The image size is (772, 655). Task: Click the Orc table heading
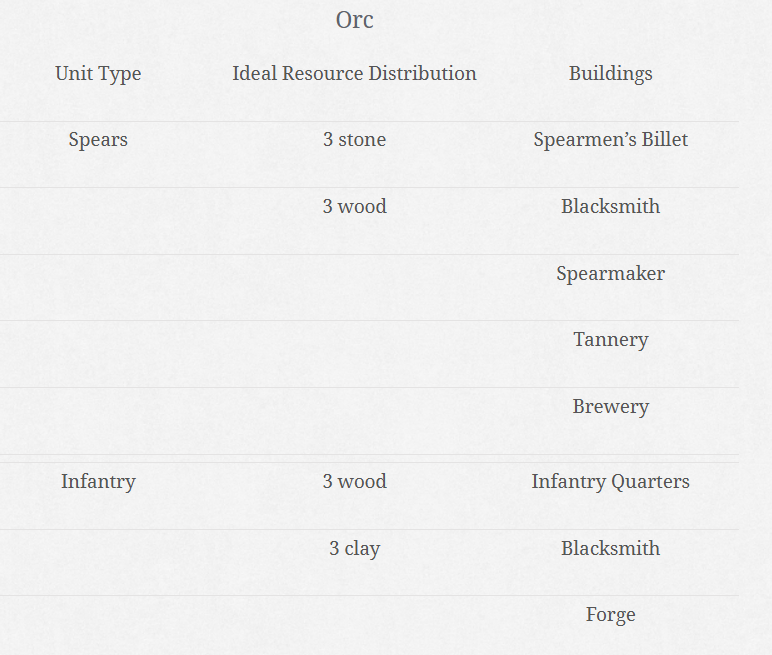click(x=354, y=20)
